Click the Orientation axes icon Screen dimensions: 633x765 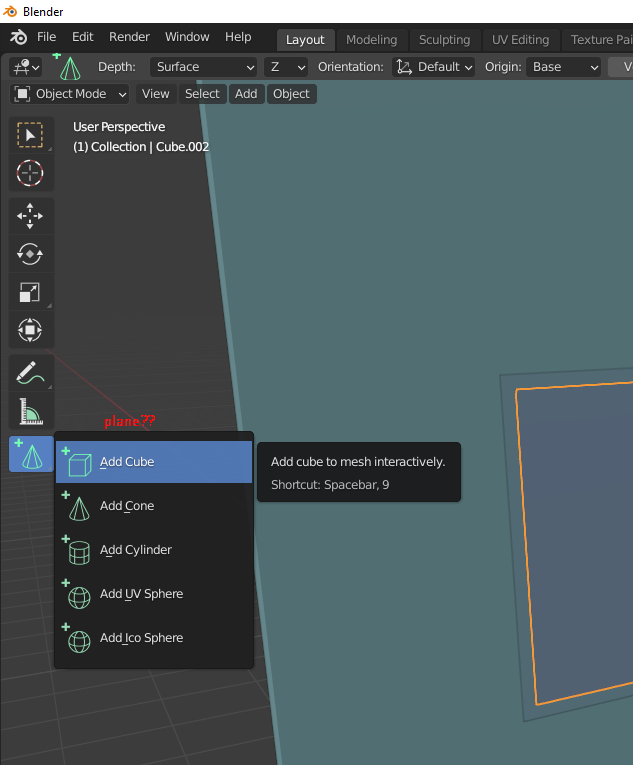[404, 67]
